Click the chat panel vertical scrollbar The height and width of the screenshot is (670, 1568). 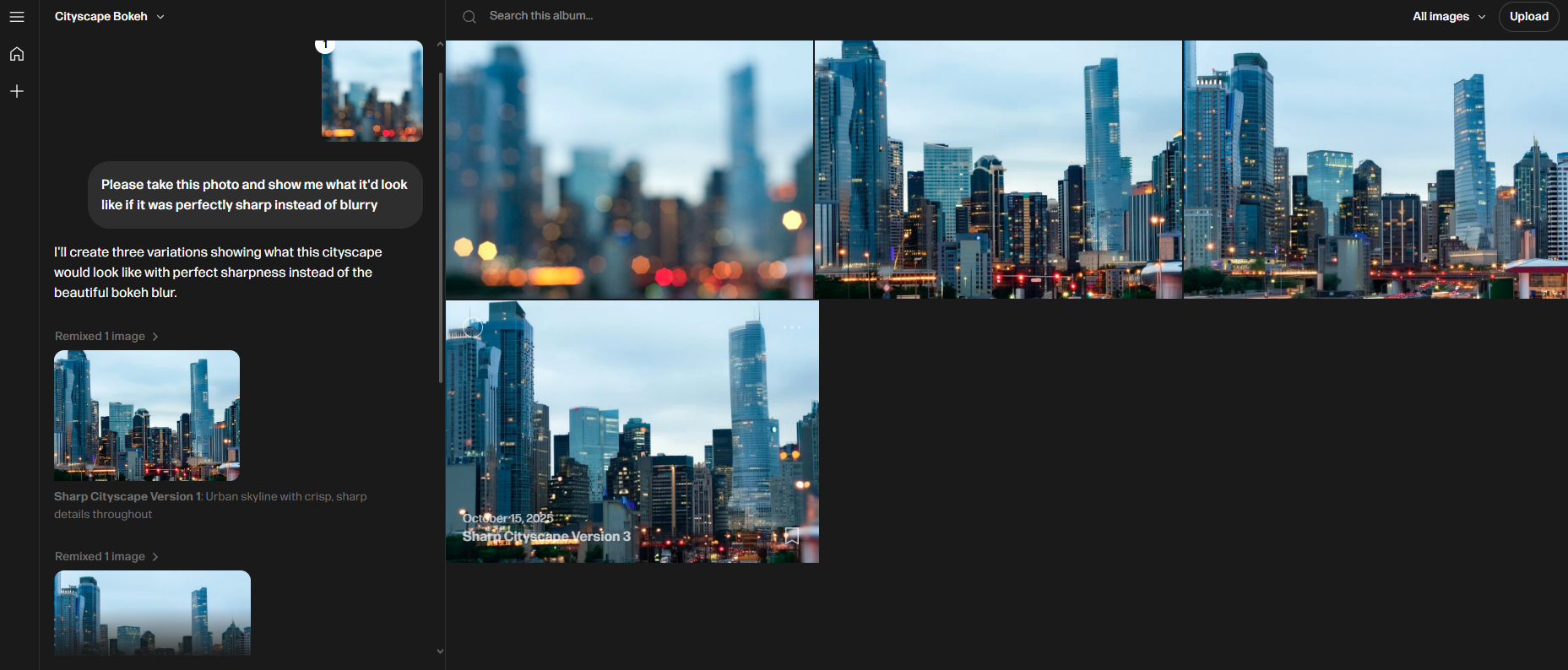[440, 228]
